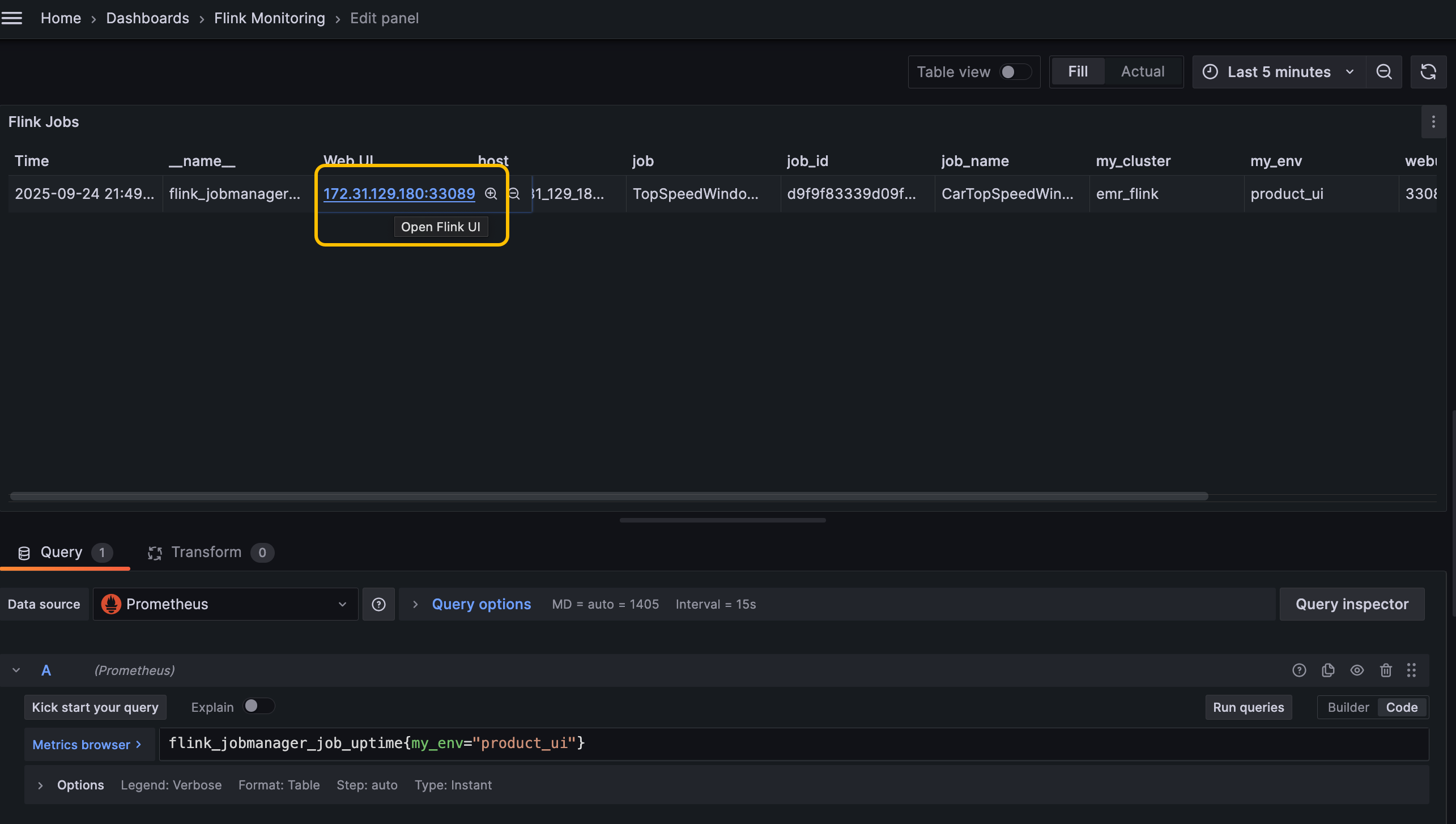The image size is (1456, 824).
Task: Open the 172.31.129.180:33089 link
Action: click(399, 194)
